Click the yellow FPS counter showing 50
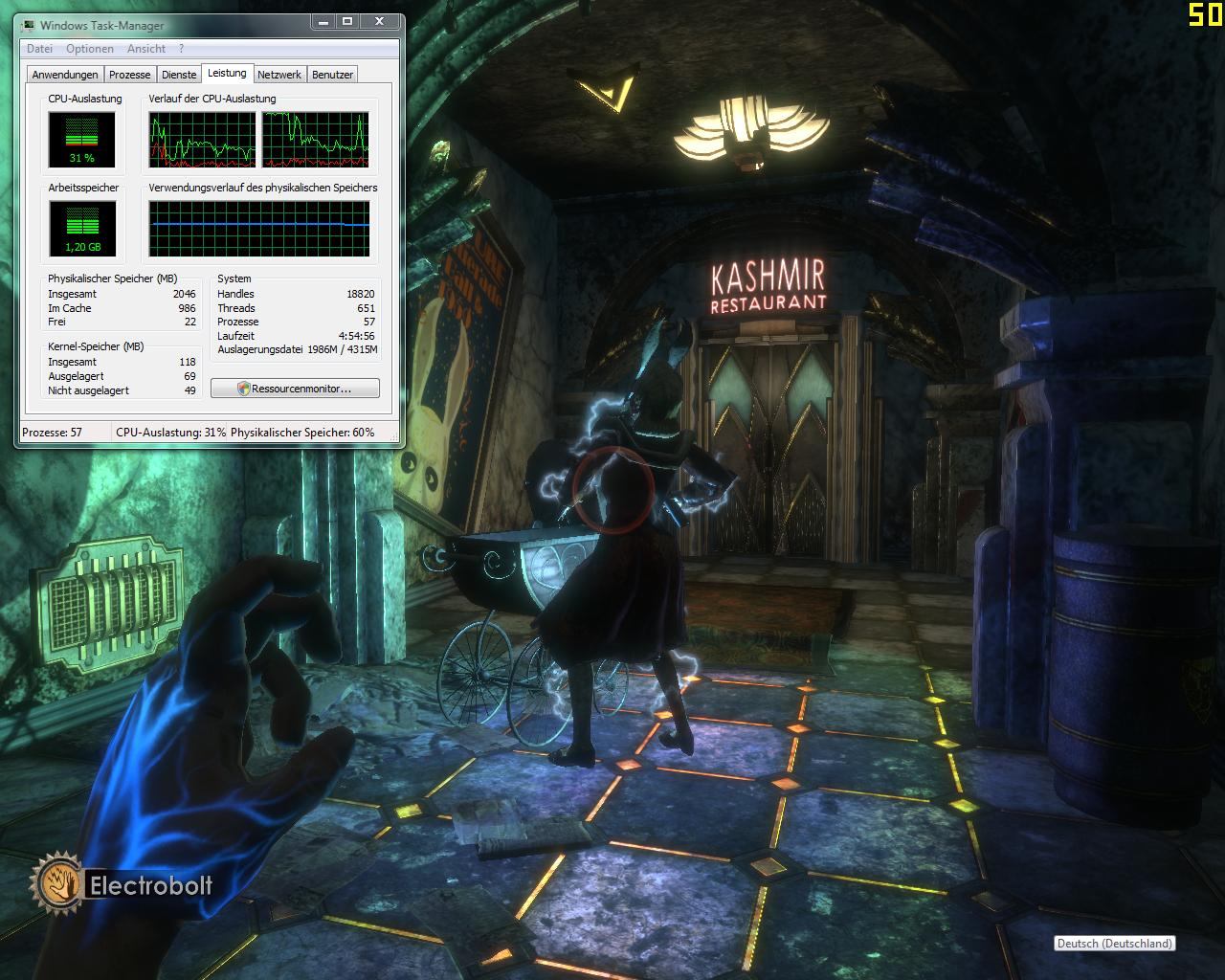 click(x=1206, y=14)
